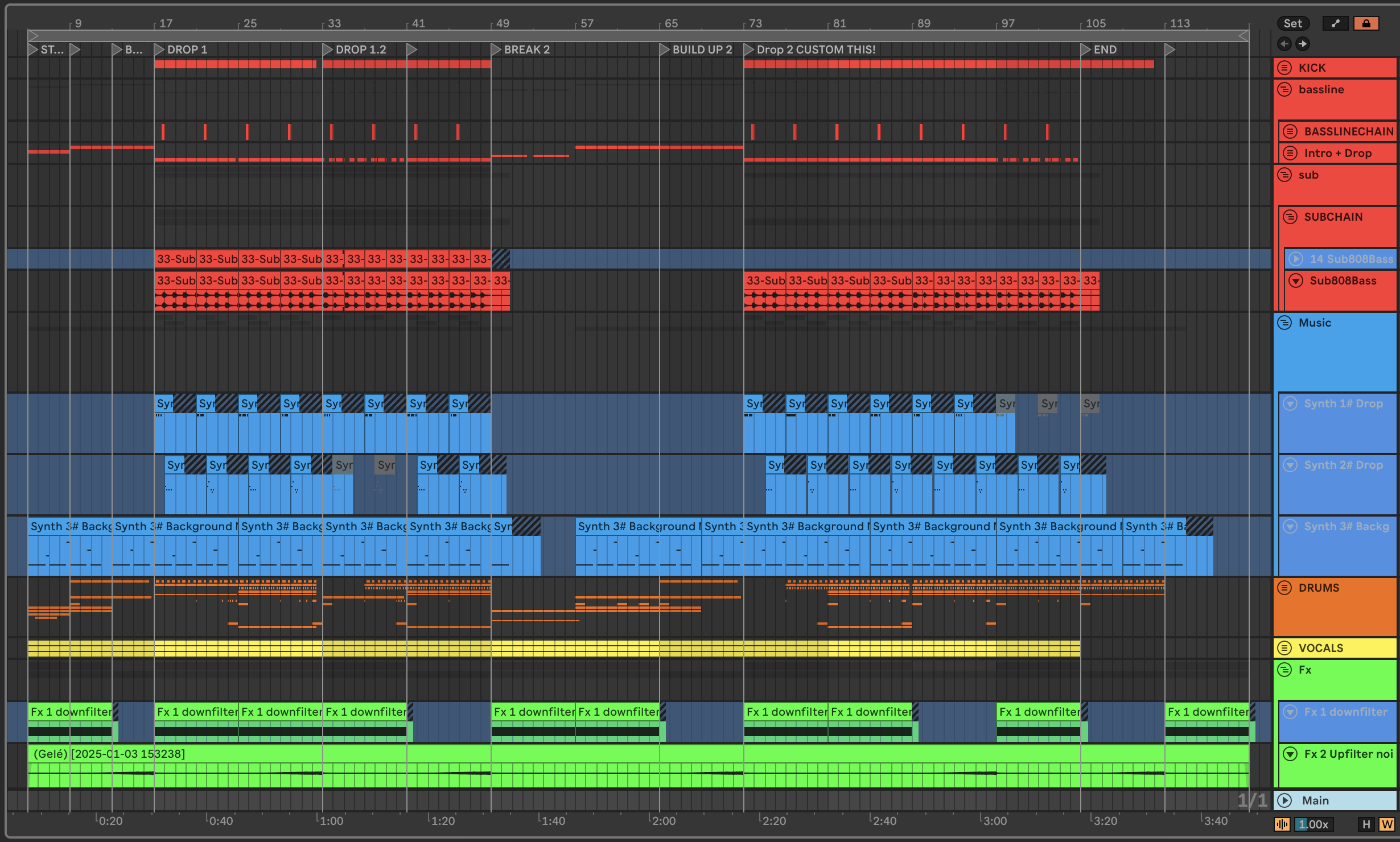Fold the DRUMS group track icon
Image resolution: width=1400 pixels, height=842 pixels.
tap(1284, 588)
